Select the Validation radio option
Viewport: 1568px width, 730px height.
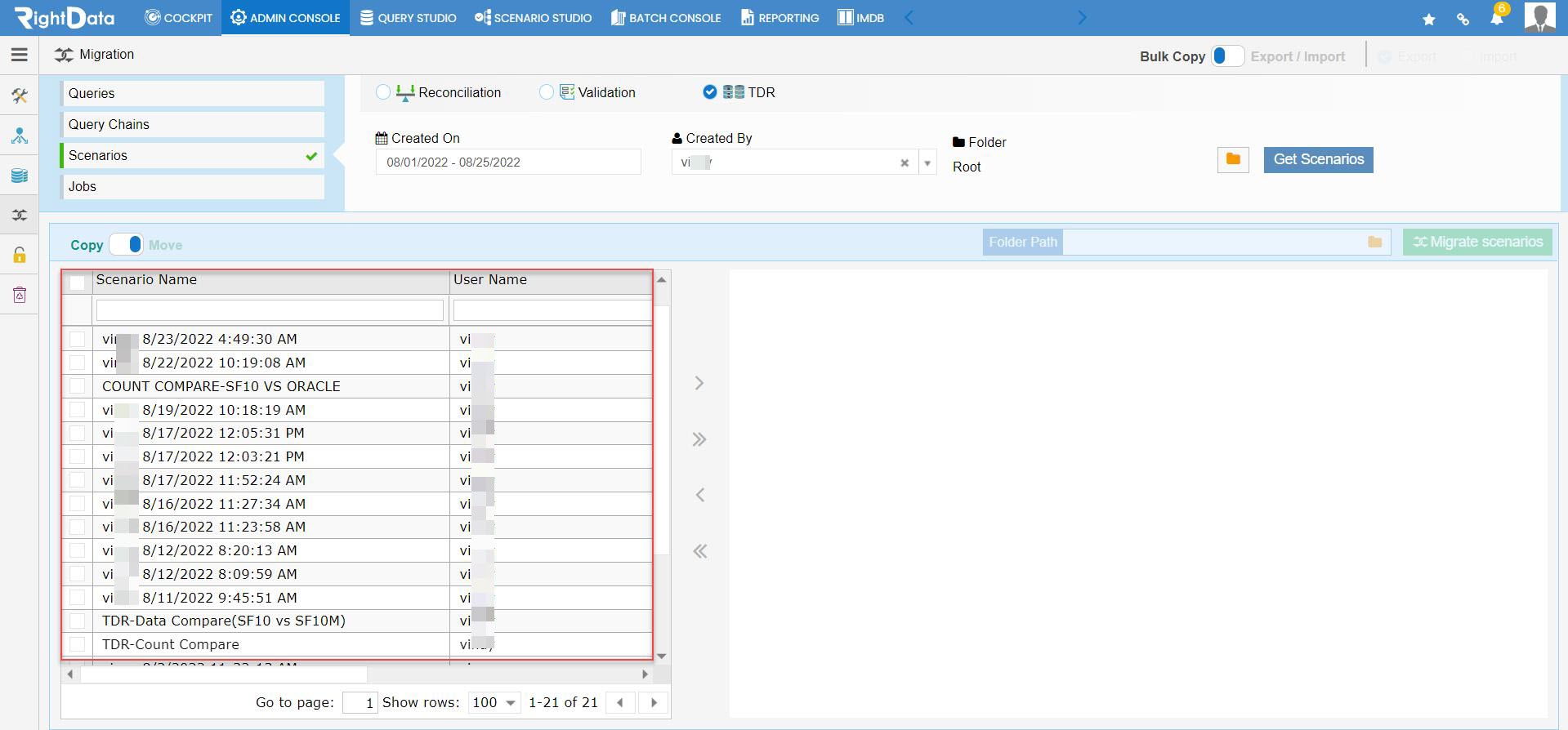[547, 92]
